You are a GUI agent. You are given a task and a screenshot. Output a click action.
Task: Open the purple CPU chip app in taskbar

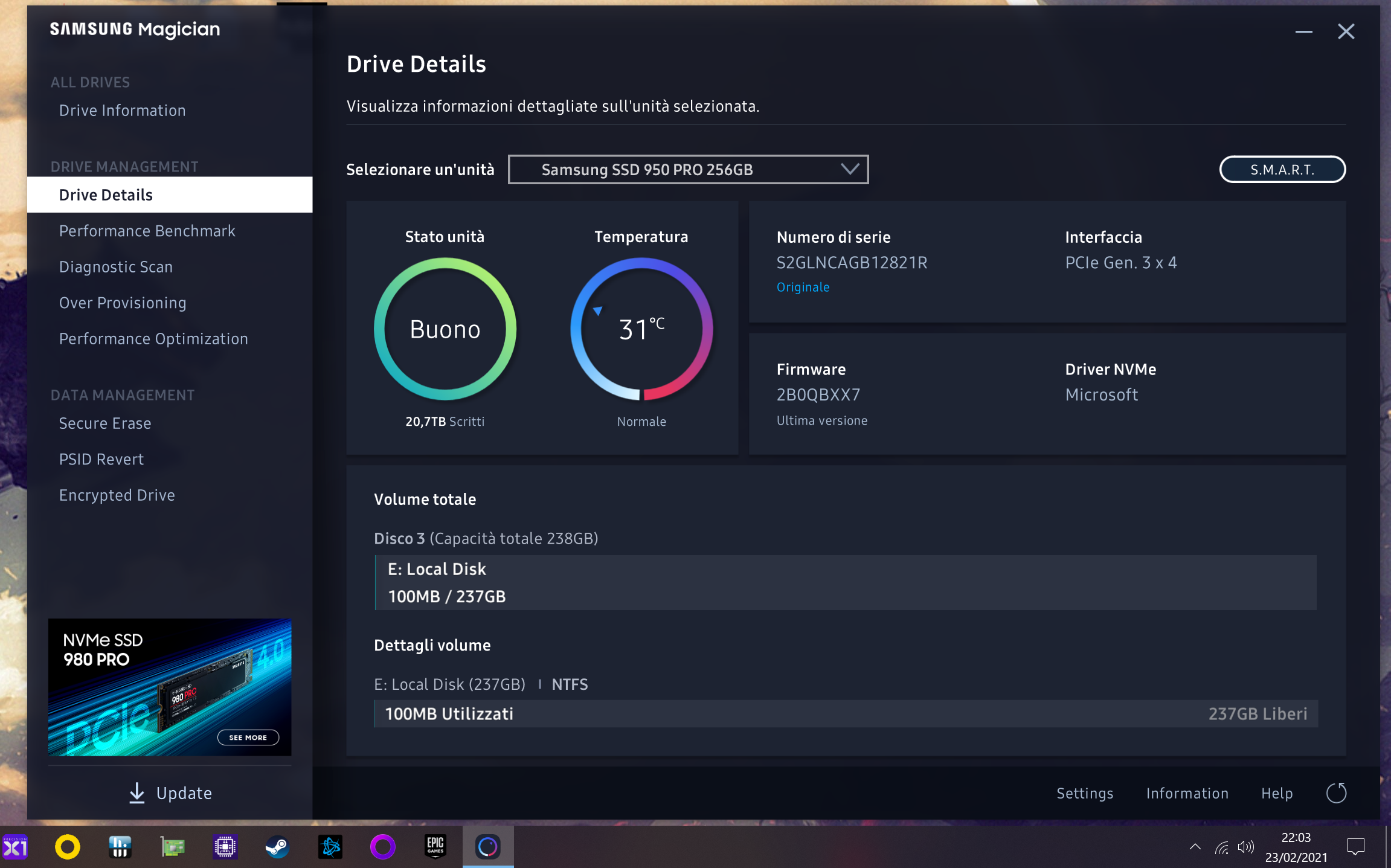click(225, 847)
